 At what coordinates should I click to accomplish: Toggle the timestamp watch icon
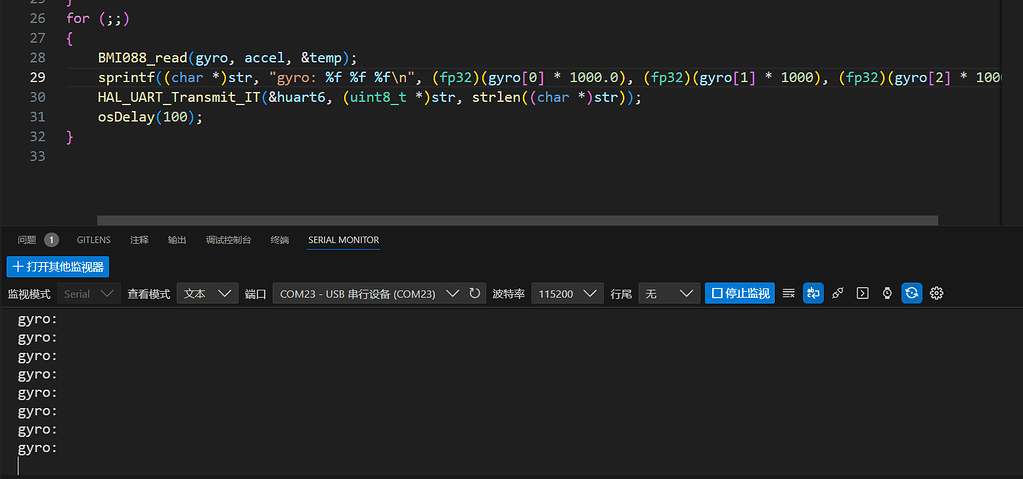(x=887, y=293)
